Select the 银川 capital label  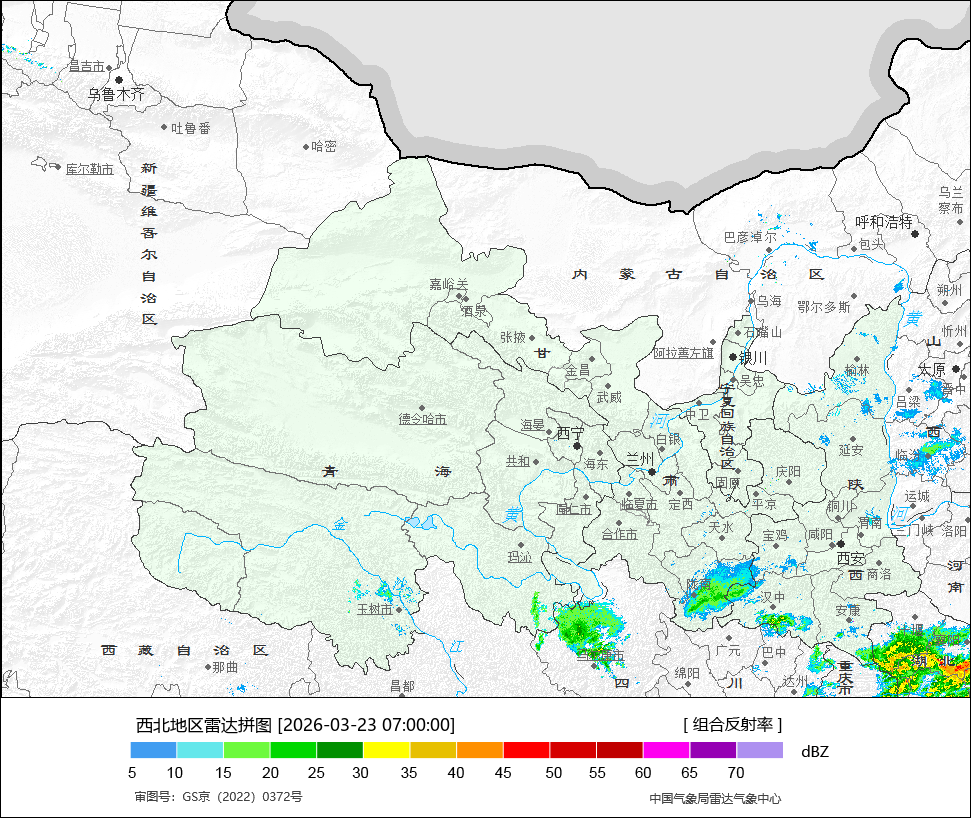coord(753,358)
